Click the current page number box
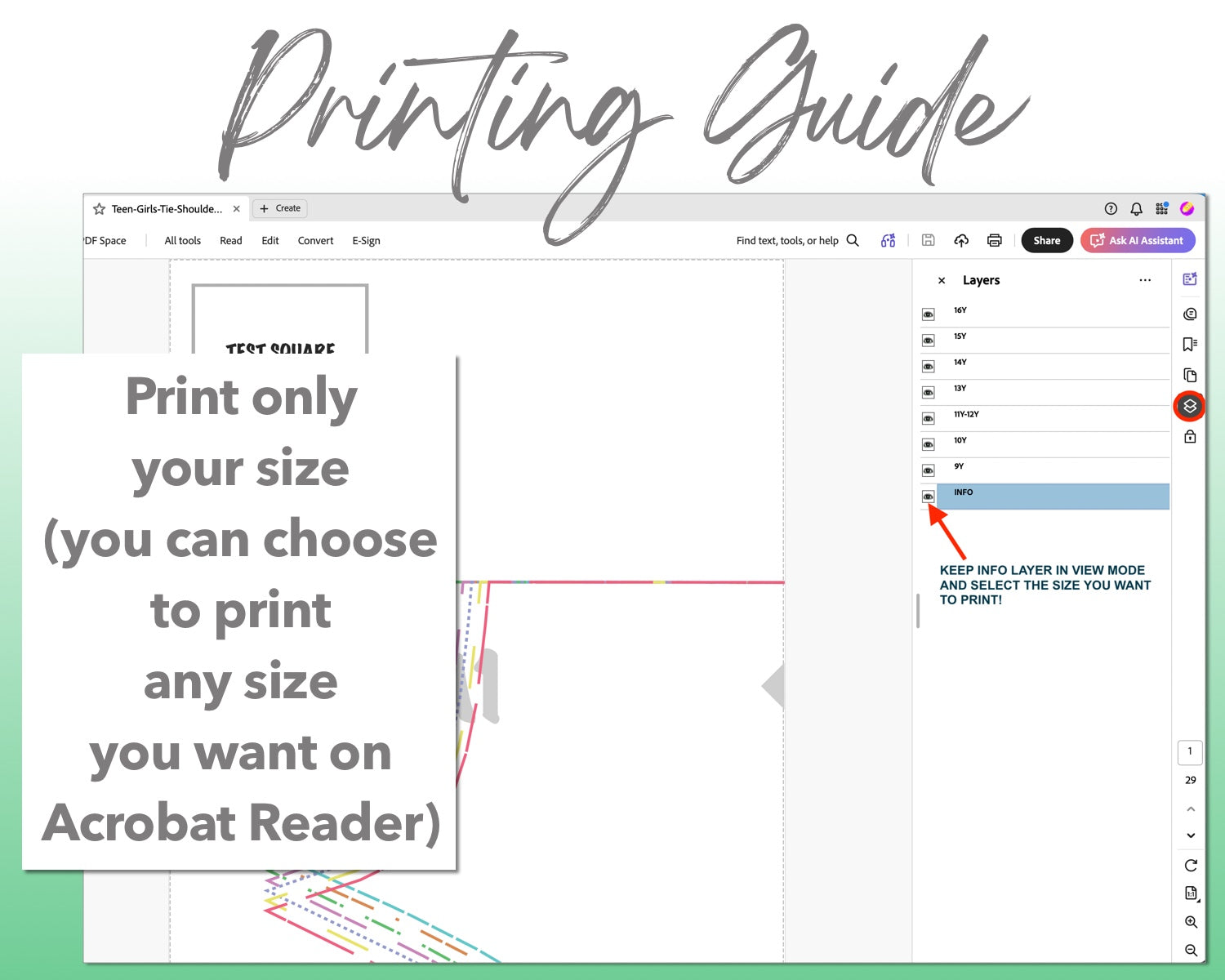Viewport: 1225px width, 980px height. (1190, 752)
